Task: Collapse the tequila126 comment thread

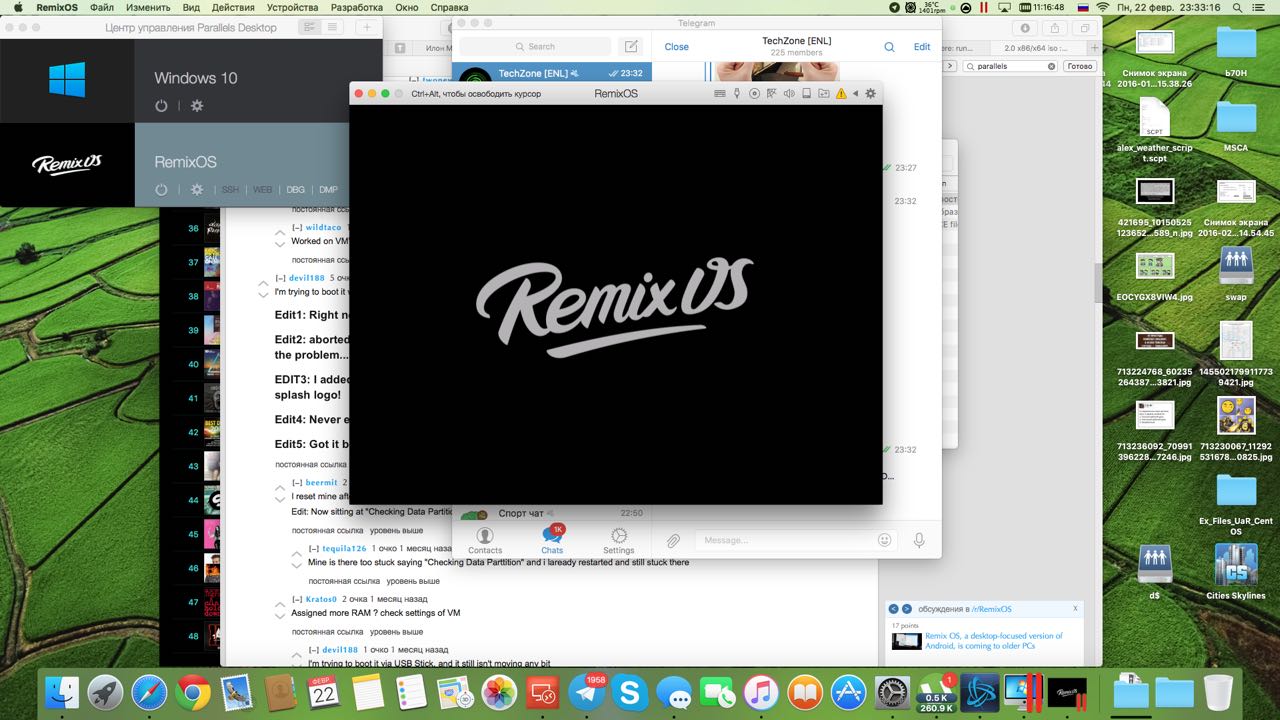Action: click(x=313, y=549)
